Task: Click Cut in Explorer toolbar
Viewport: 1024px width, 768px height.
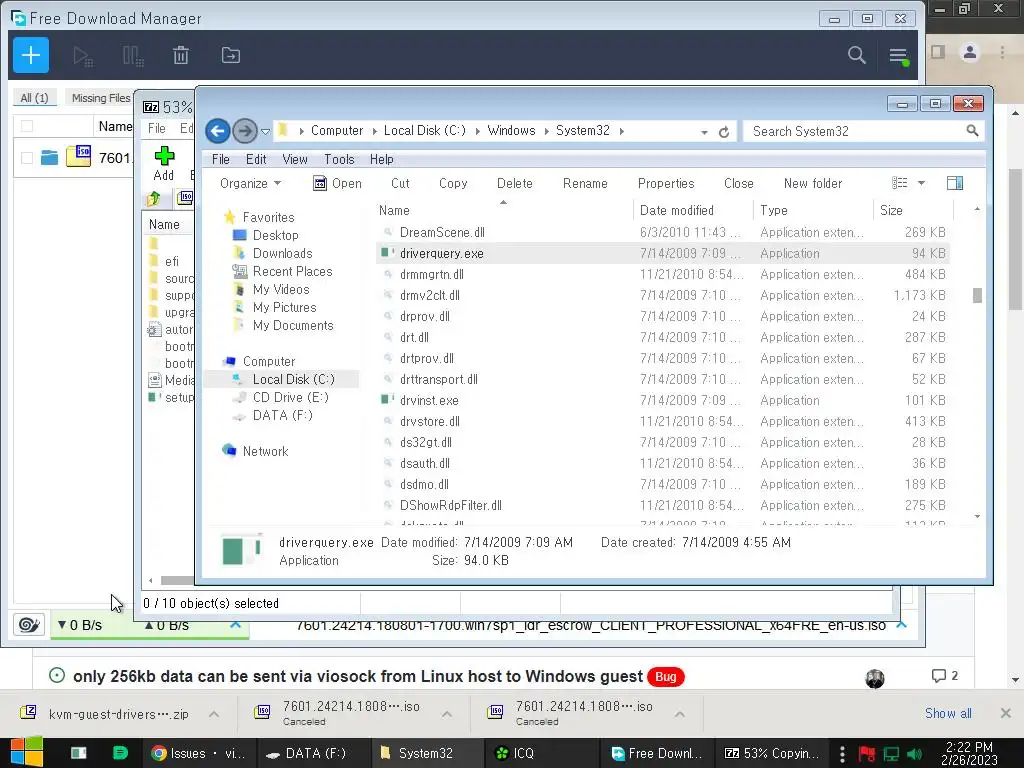Action: (x=400, y=184)
